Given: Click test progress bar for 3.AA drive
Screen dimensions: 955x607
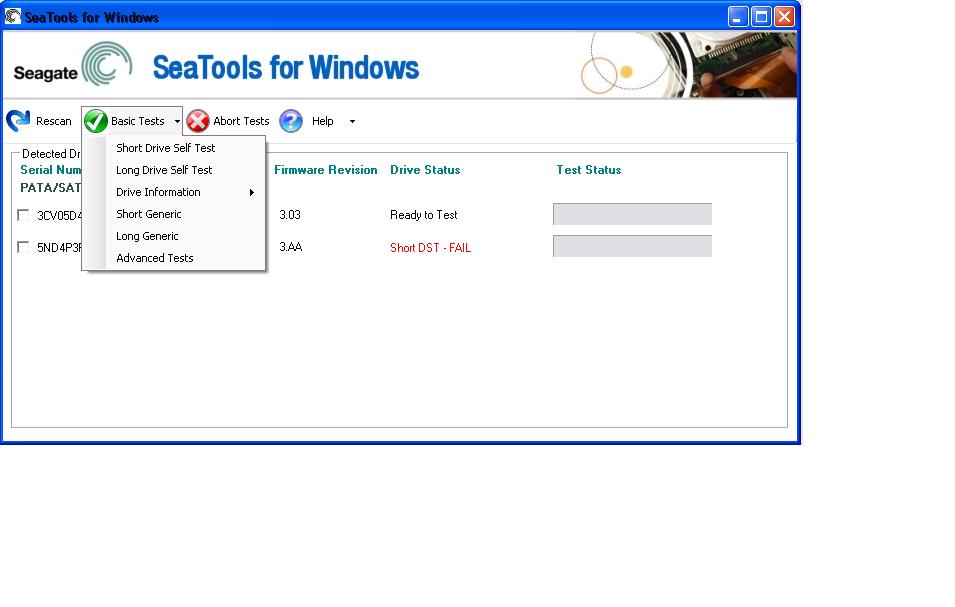Looking at the screenshot, I should coord(632,246).
